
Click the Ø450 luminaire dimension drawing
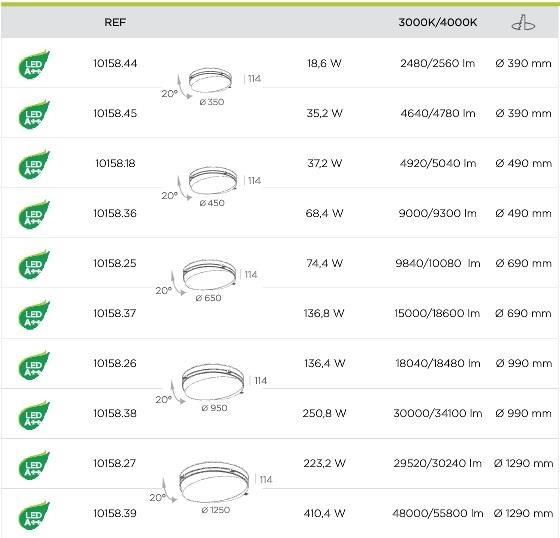[211, 187]
